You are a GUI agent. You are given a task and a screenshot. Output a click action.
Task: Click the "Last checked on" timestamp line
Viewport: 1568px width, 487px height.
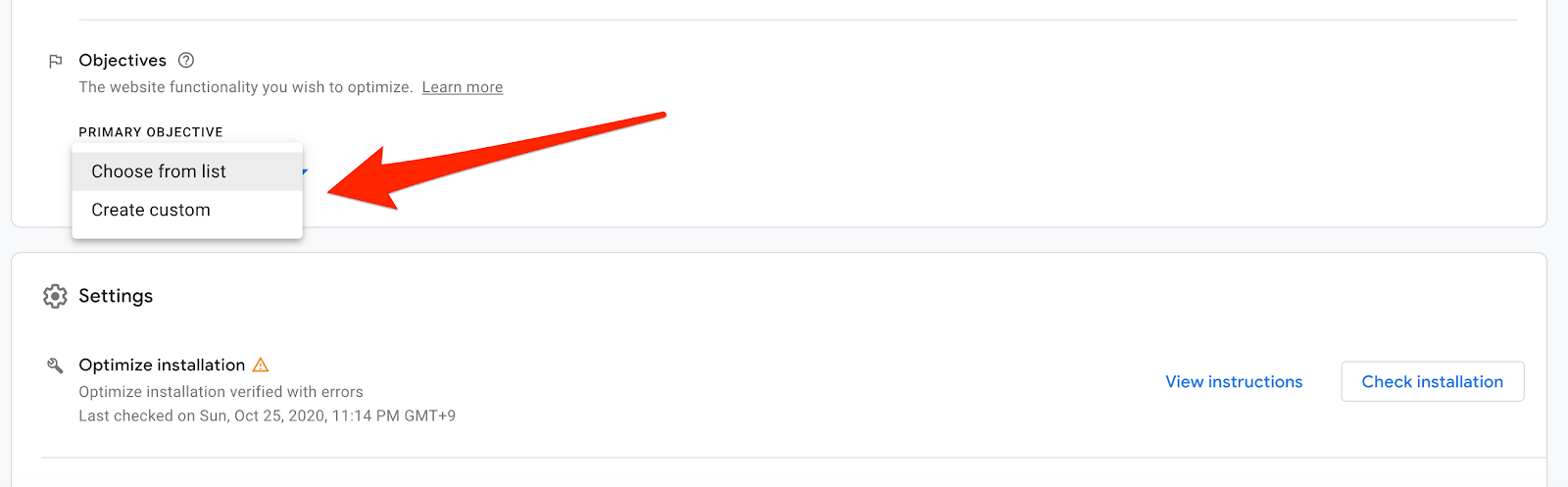pos(267,416)
